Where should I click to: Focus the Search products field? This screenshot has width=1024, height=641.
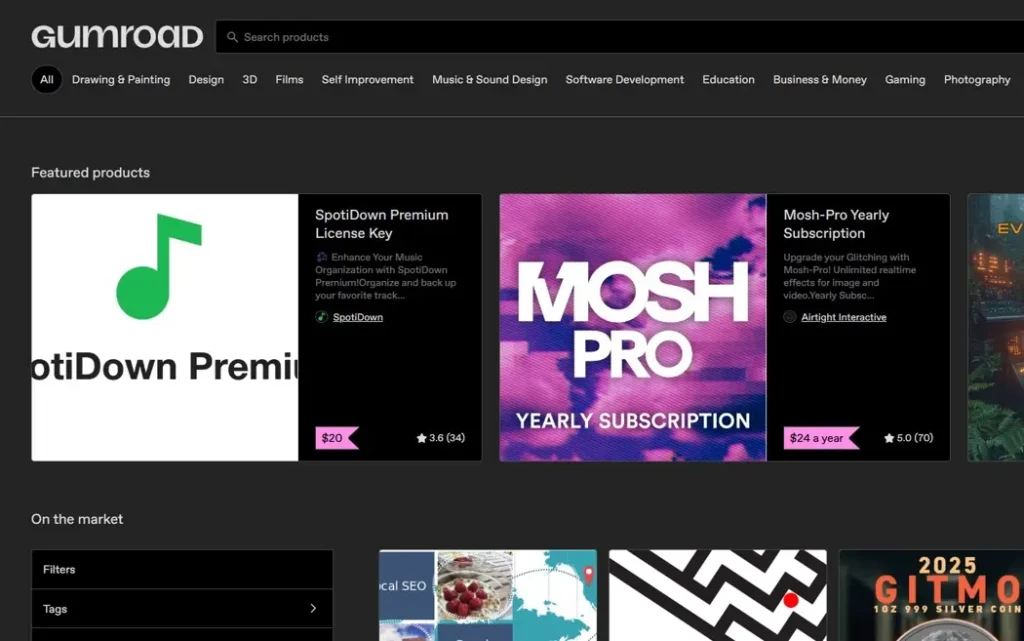(x=620, y=37)
